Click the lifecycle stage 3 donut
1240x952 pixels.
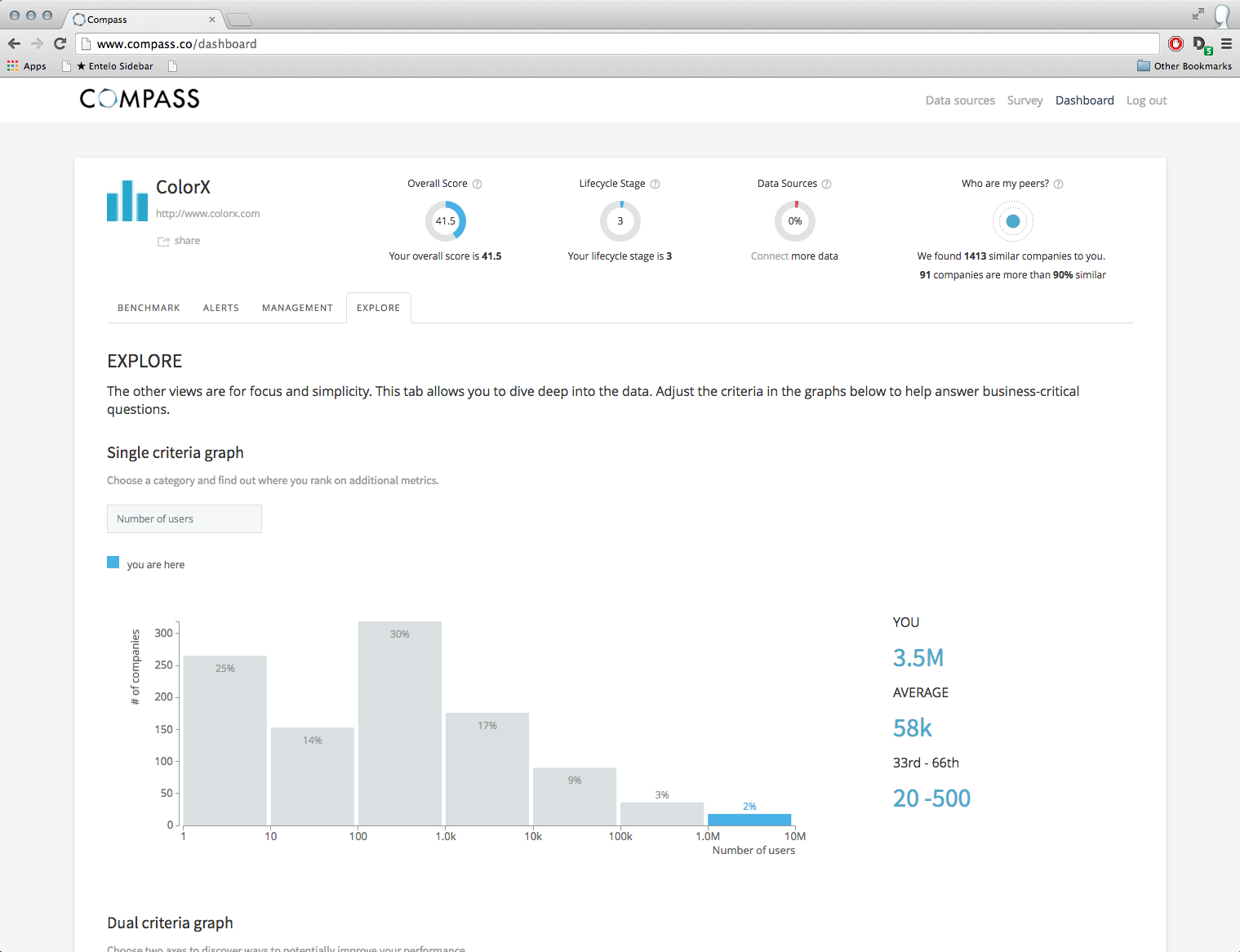(x=620, y=221)
